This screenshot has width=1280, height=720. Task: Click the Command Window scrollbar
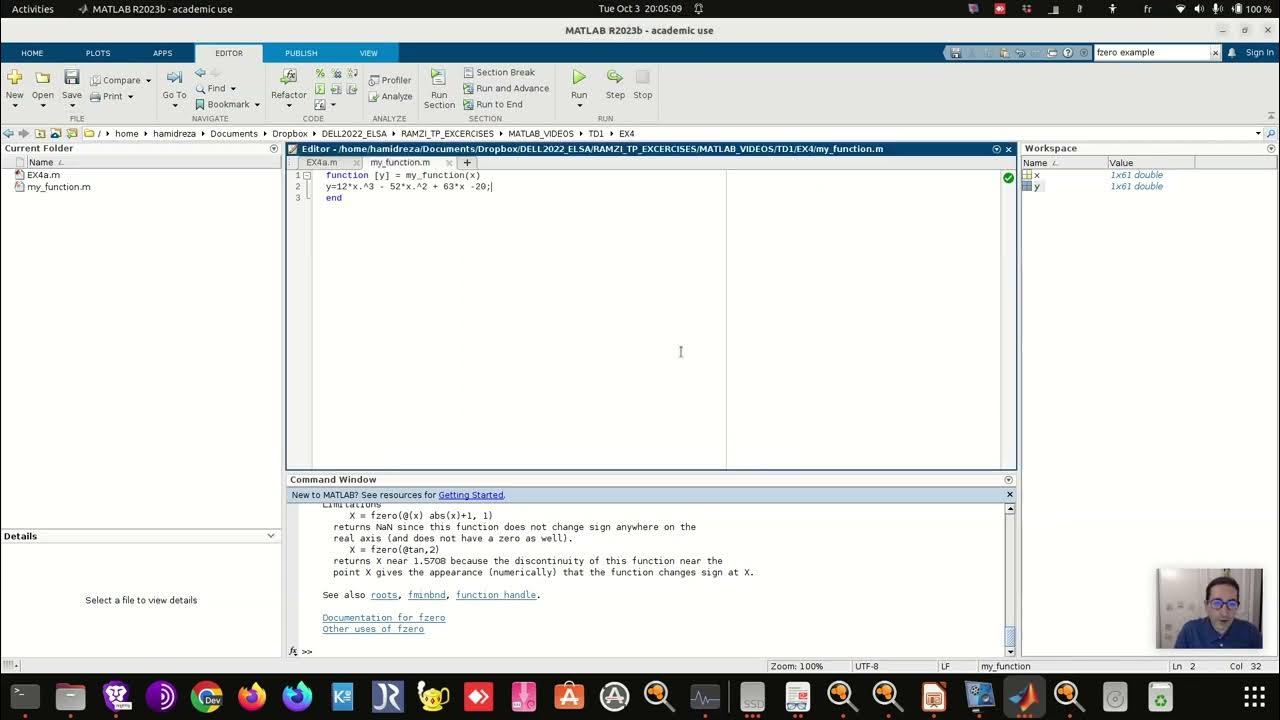click(x=1010, y=580)
